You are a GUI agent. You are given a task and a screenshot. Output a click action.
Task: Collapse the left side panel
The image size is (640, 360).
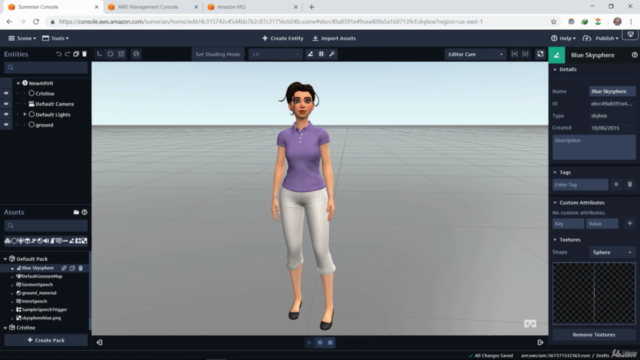pos(100,342)
